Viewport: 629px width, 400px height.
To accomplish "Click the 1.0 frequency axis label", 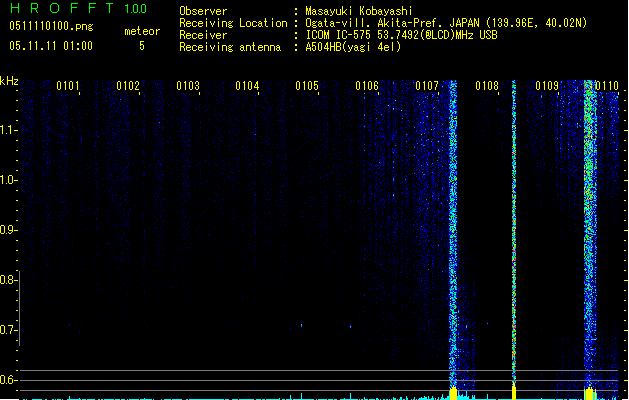I will (8, 180).
